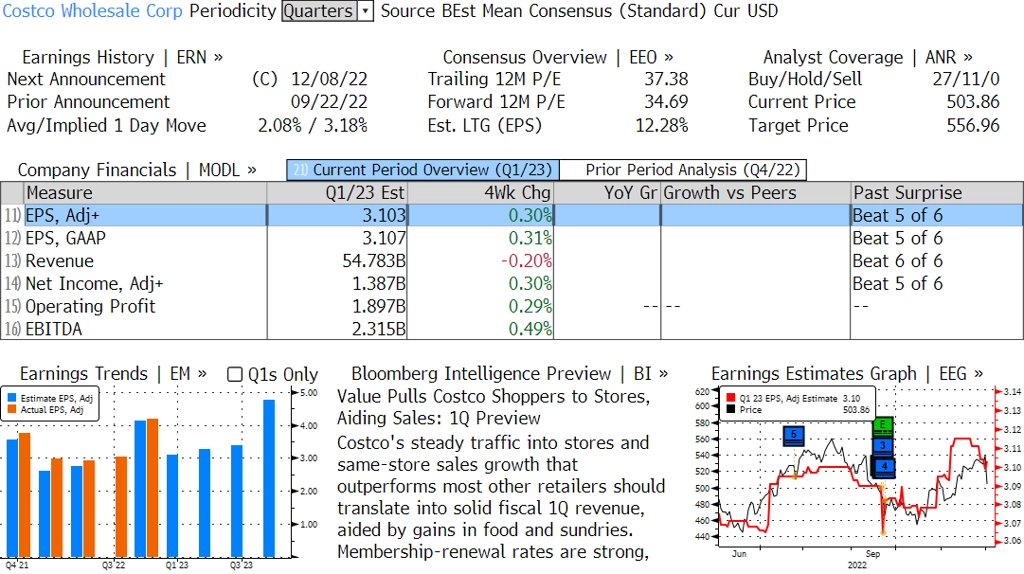Viewport: 1024px width, 574px height.
Task: Click the blue Estimate EPS legend swatch
Action: click(x=12, y=398)
